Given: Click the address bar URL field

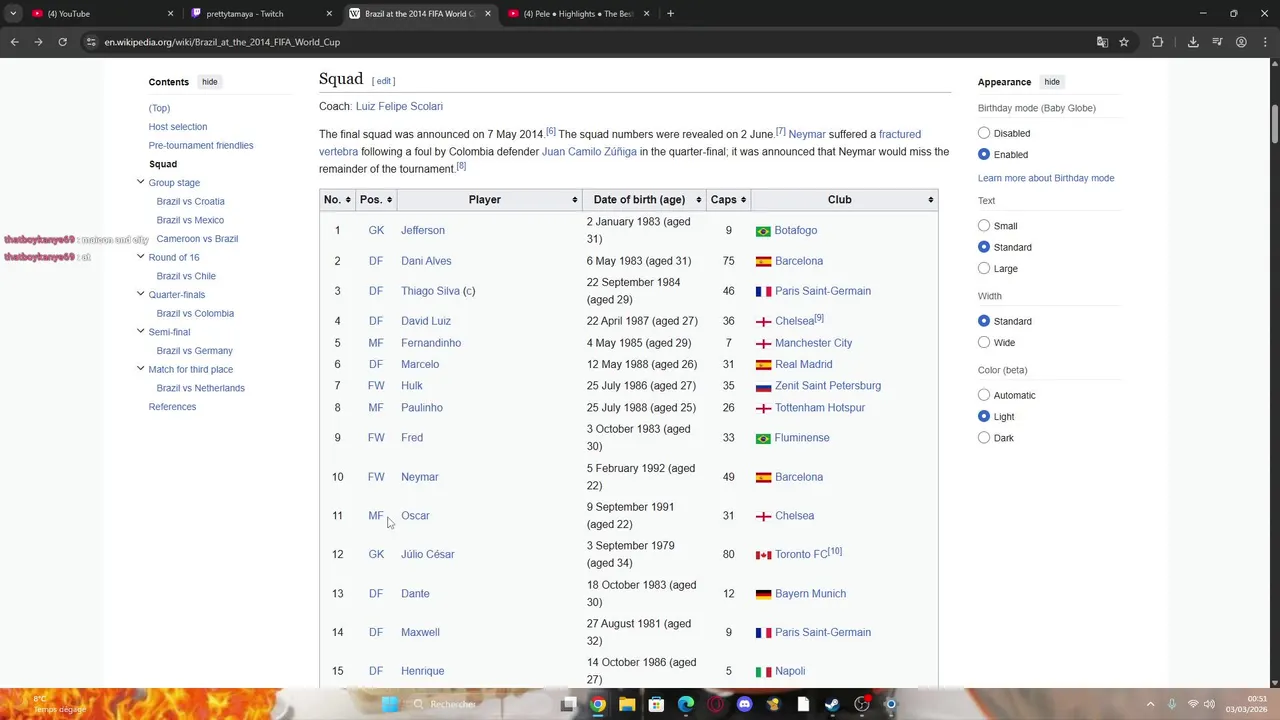Looking at the screenshot, I should coord(590,42).
